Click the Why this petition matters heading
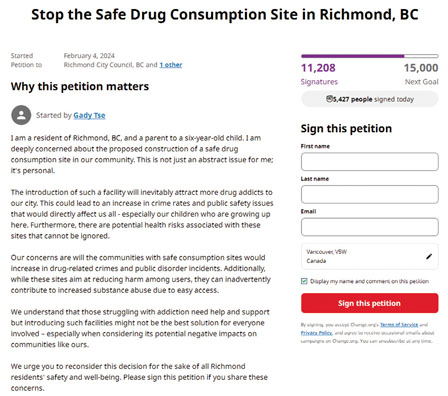 80,86
